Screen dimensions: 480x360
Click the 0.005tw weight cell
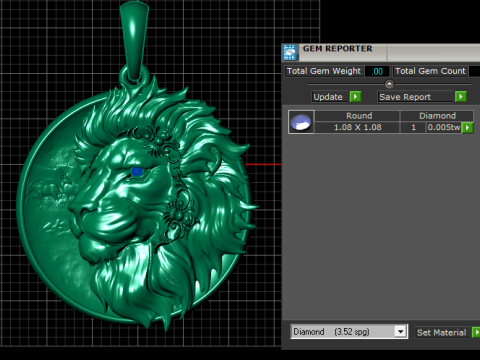pyautogui.click(x=444, y=127)
